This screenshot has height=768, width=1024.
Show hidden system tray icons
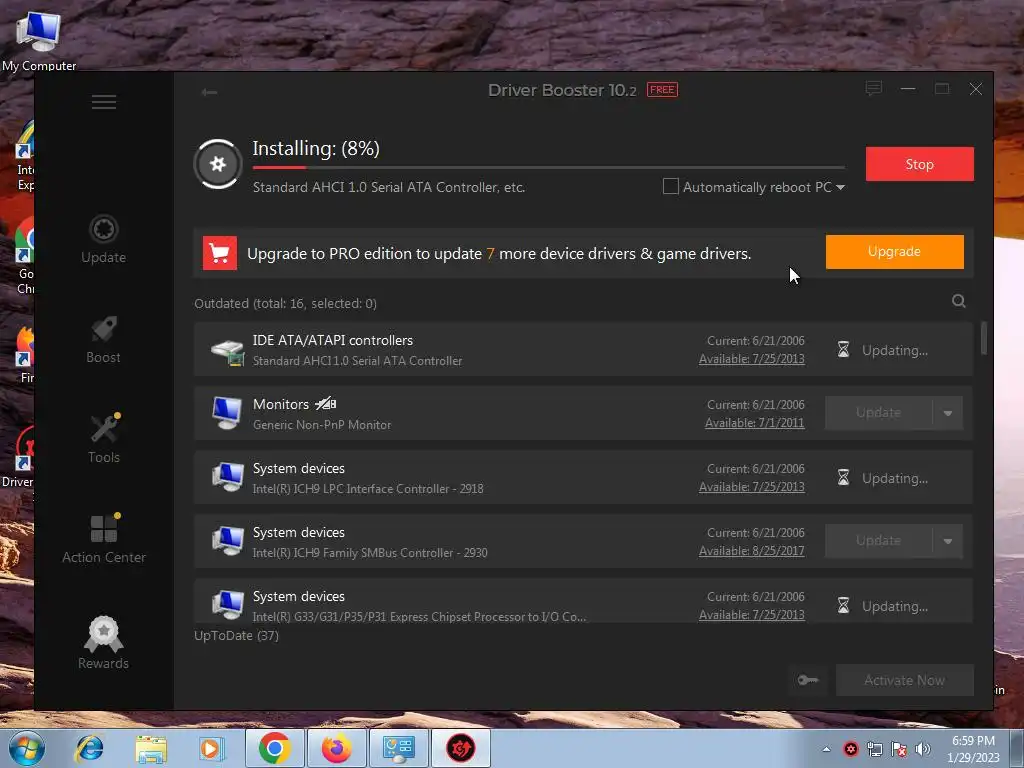pos(826,749)
